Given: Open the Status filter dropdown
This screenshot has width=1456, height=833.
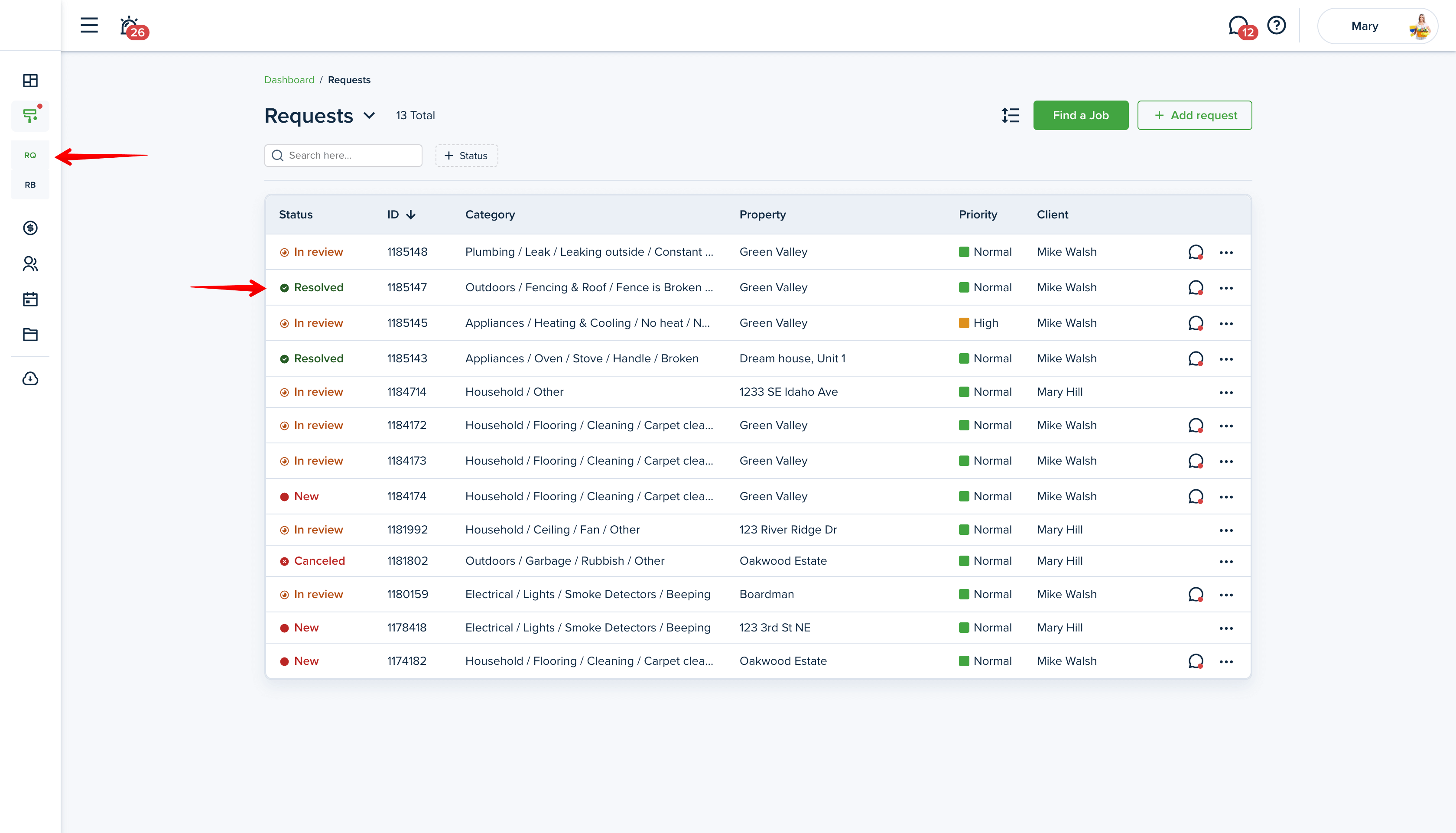Looking at the screenshot, I should point(466,156).
